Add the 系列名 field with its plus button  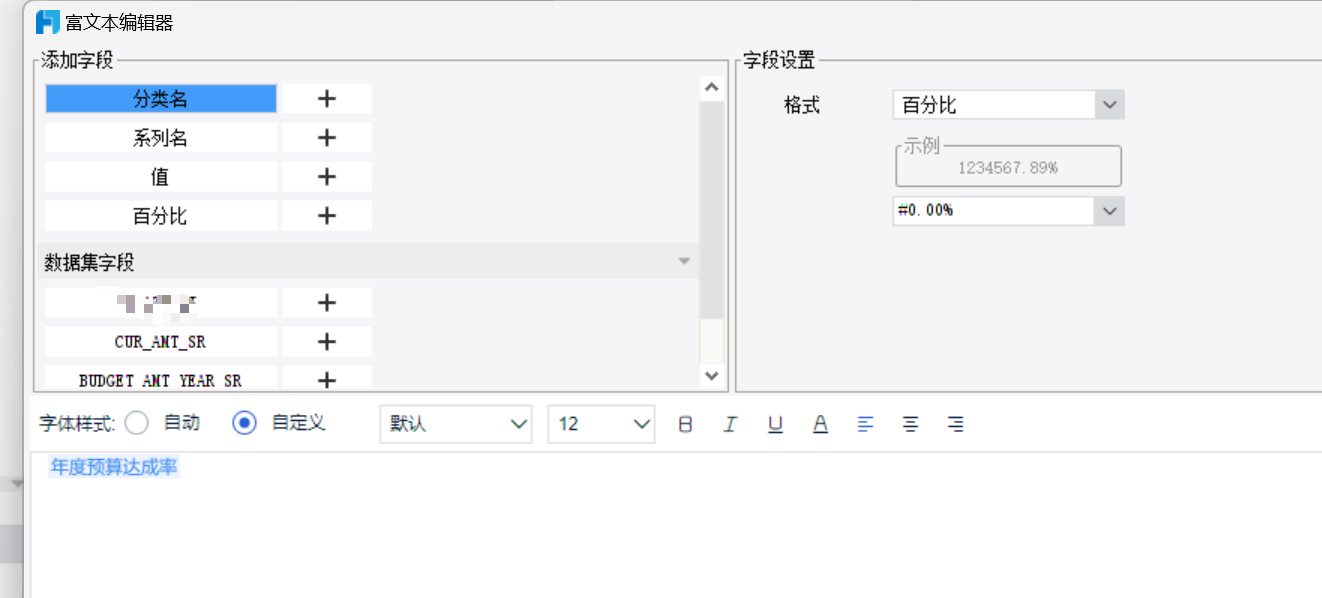click(327, 138)
